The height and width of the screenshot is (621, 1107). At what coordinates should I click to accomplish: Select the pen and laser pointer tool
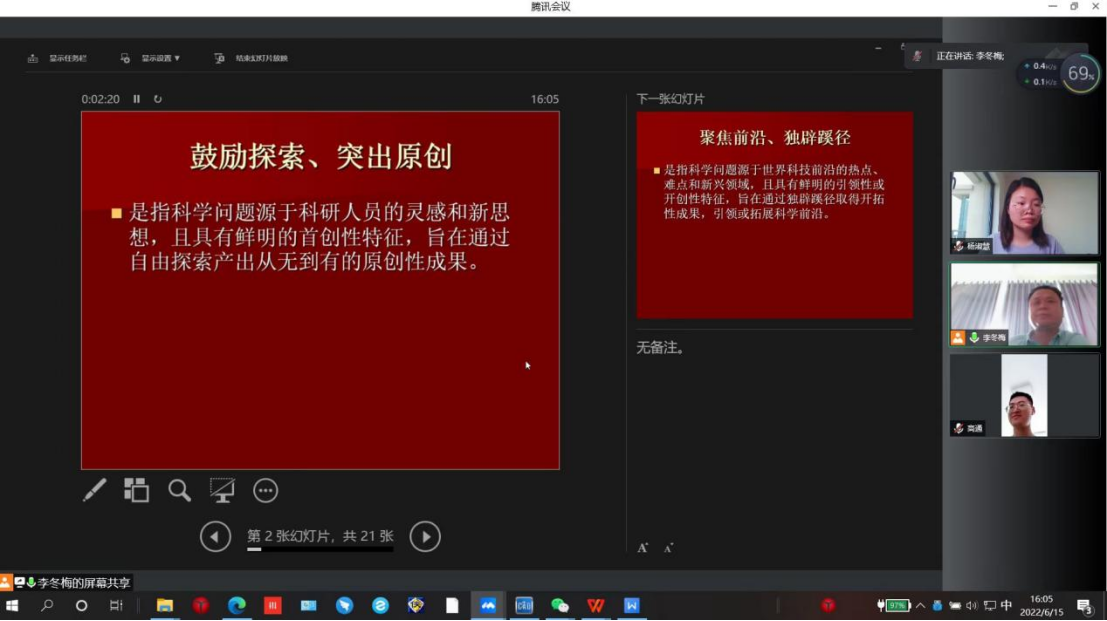click(94, 490)
